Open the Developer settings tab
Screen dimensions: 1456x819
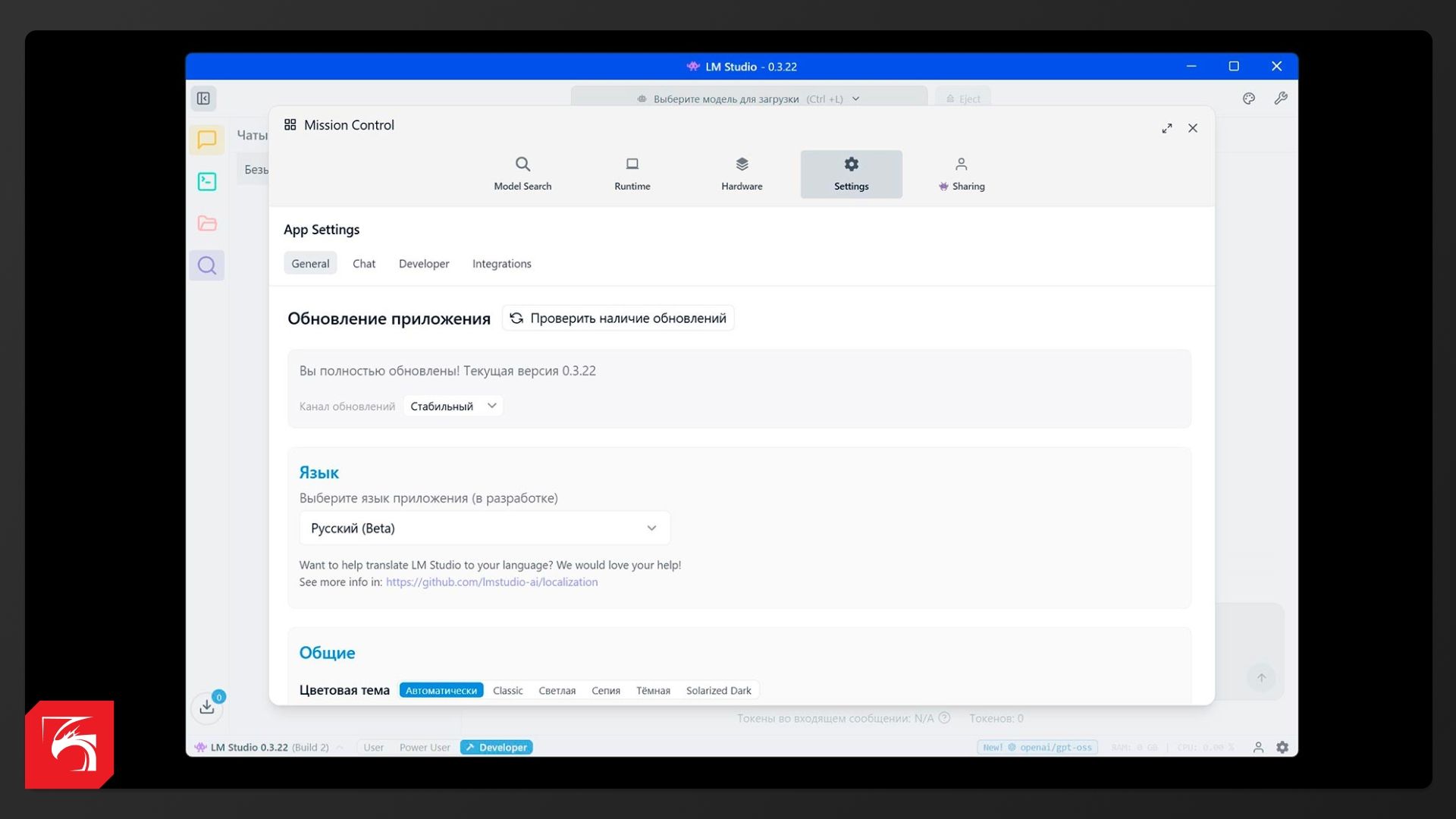pyautogui.click(x=423, y=264)
